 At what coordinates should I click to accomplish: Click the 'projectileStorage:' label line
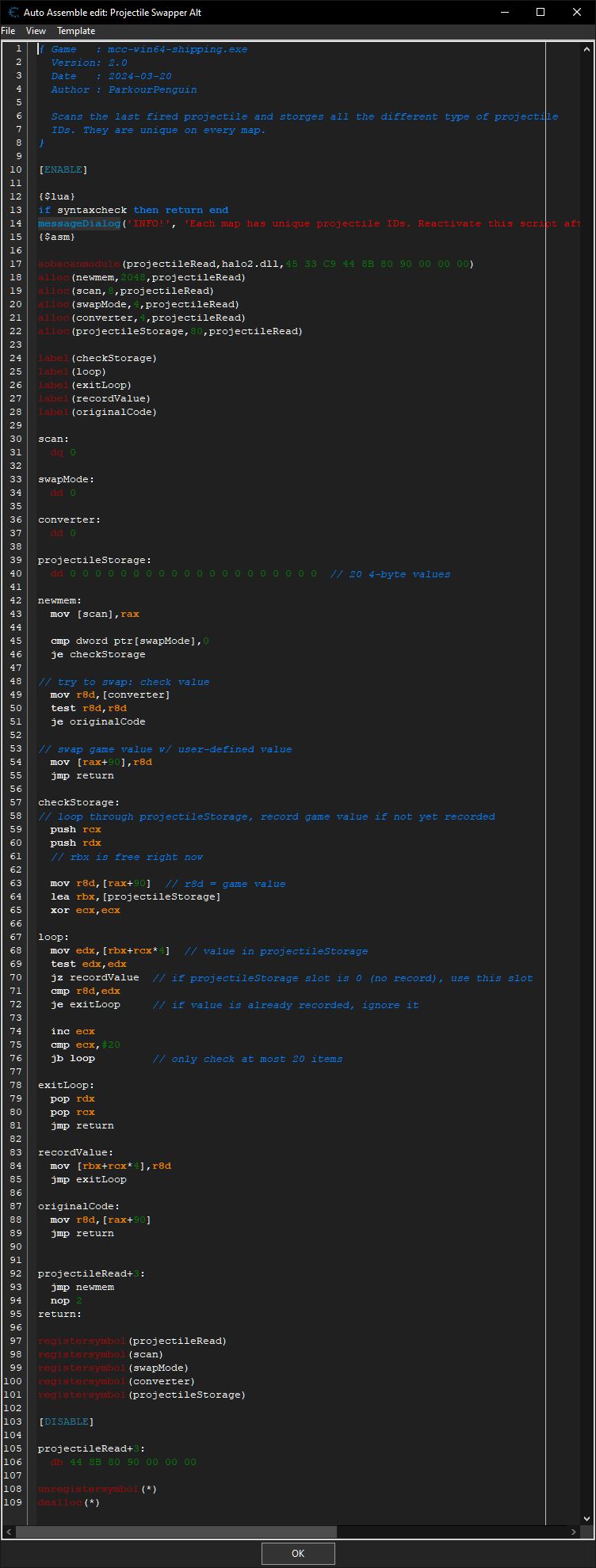coord(95,561)
